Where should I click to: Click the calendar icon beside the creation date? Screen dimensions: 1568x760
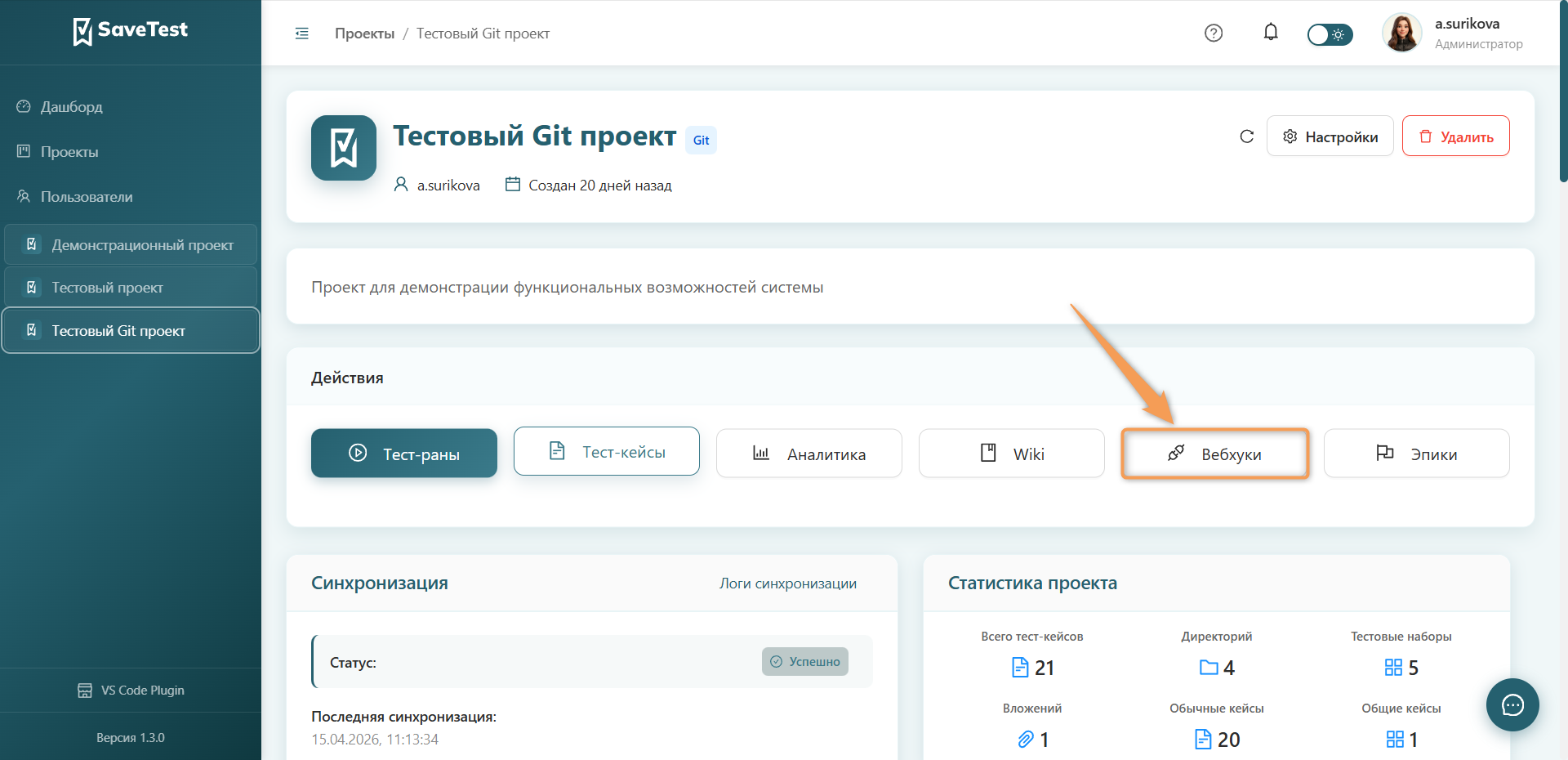[513, 184]
